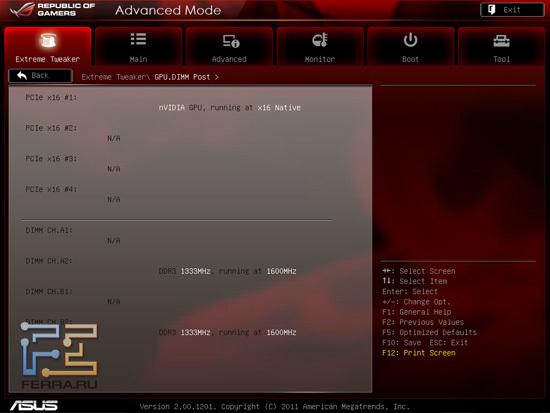Click the 'F2: Previous Values' hint
This screenshot has width=550, height=413.
[423, 322]
